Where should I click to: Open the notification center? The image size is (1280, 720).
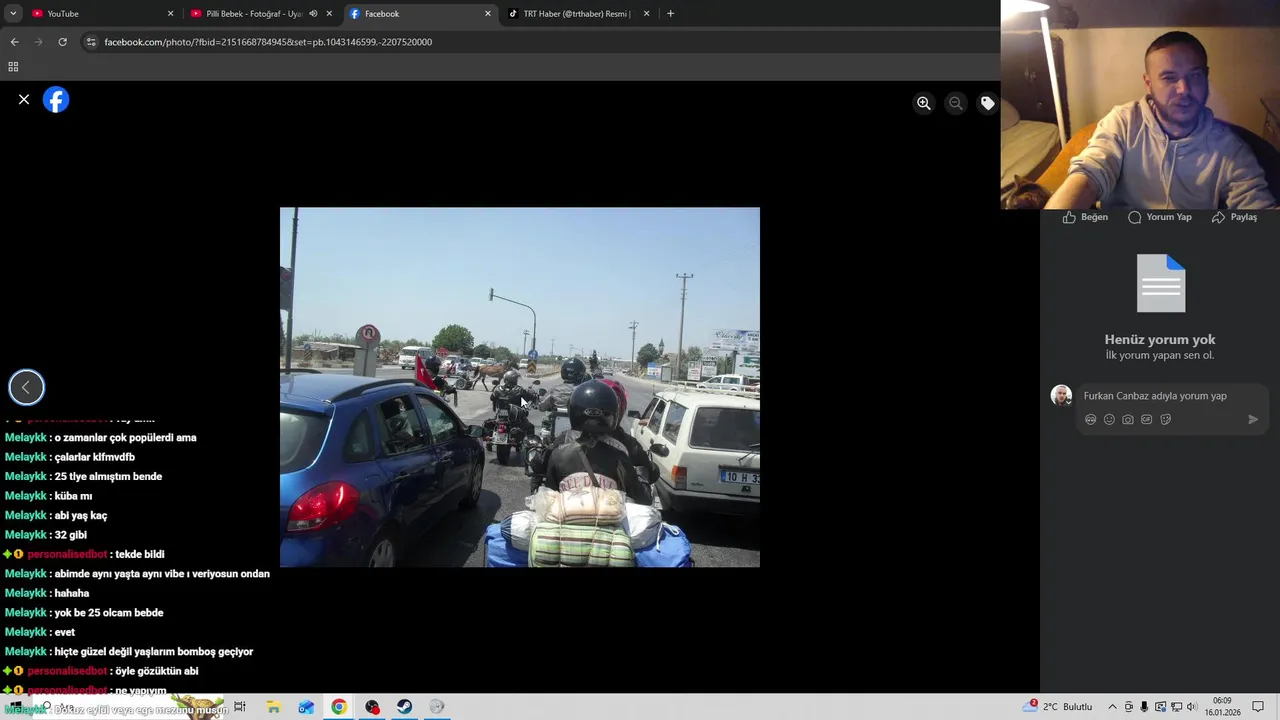[x=1258, y=707]
